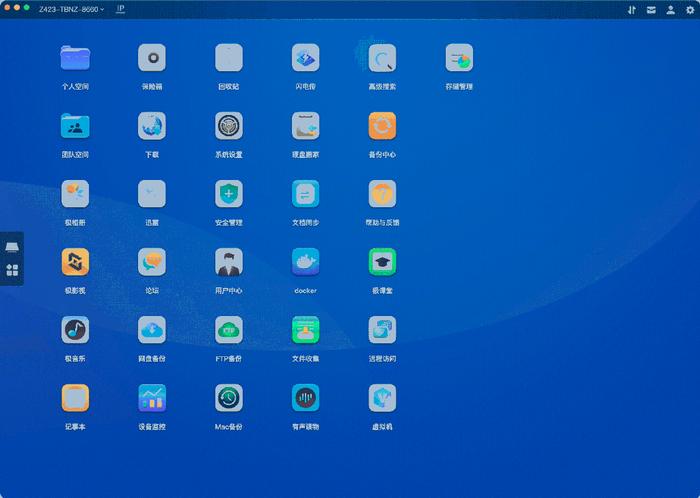This screenshot has width=700, height=498.
Task: Open the transfer tasks arrows icon
Action: click(632, 10)
